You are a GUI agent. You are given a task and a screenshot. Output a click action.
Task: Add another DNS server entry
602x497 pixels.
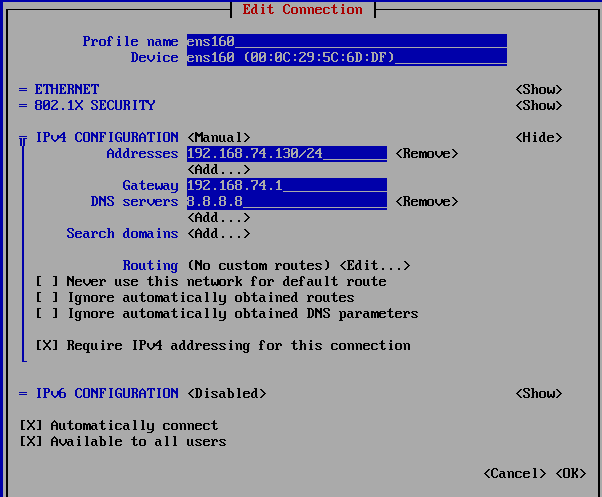click(218, 218)
